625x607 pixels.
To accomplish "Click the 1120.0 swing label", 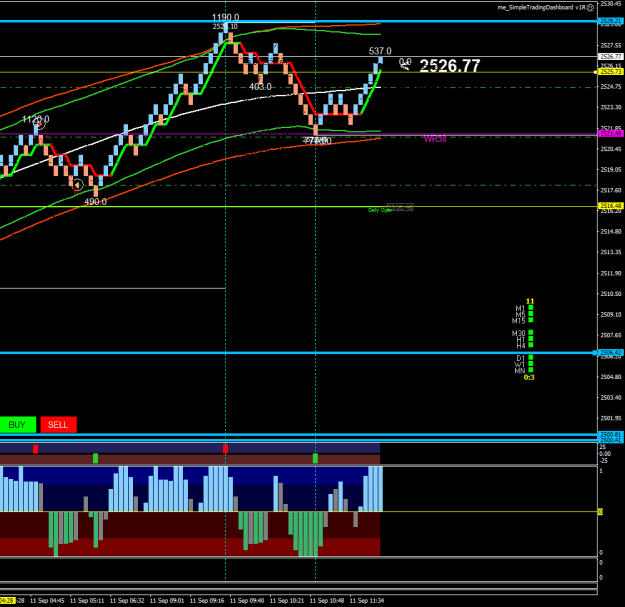I will tap(36, 119).
